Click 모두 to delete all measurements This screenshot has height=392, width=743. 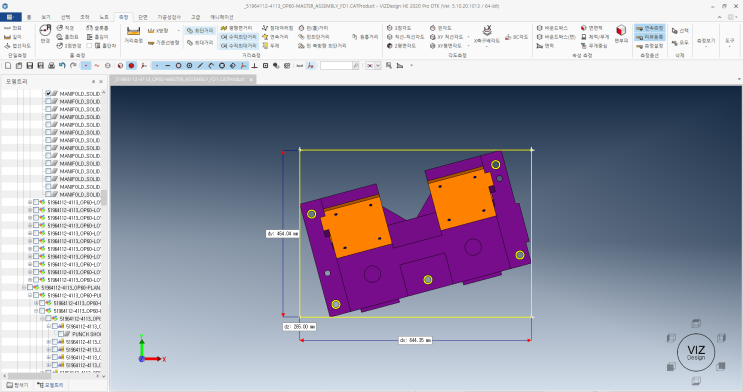coord(680,43)
